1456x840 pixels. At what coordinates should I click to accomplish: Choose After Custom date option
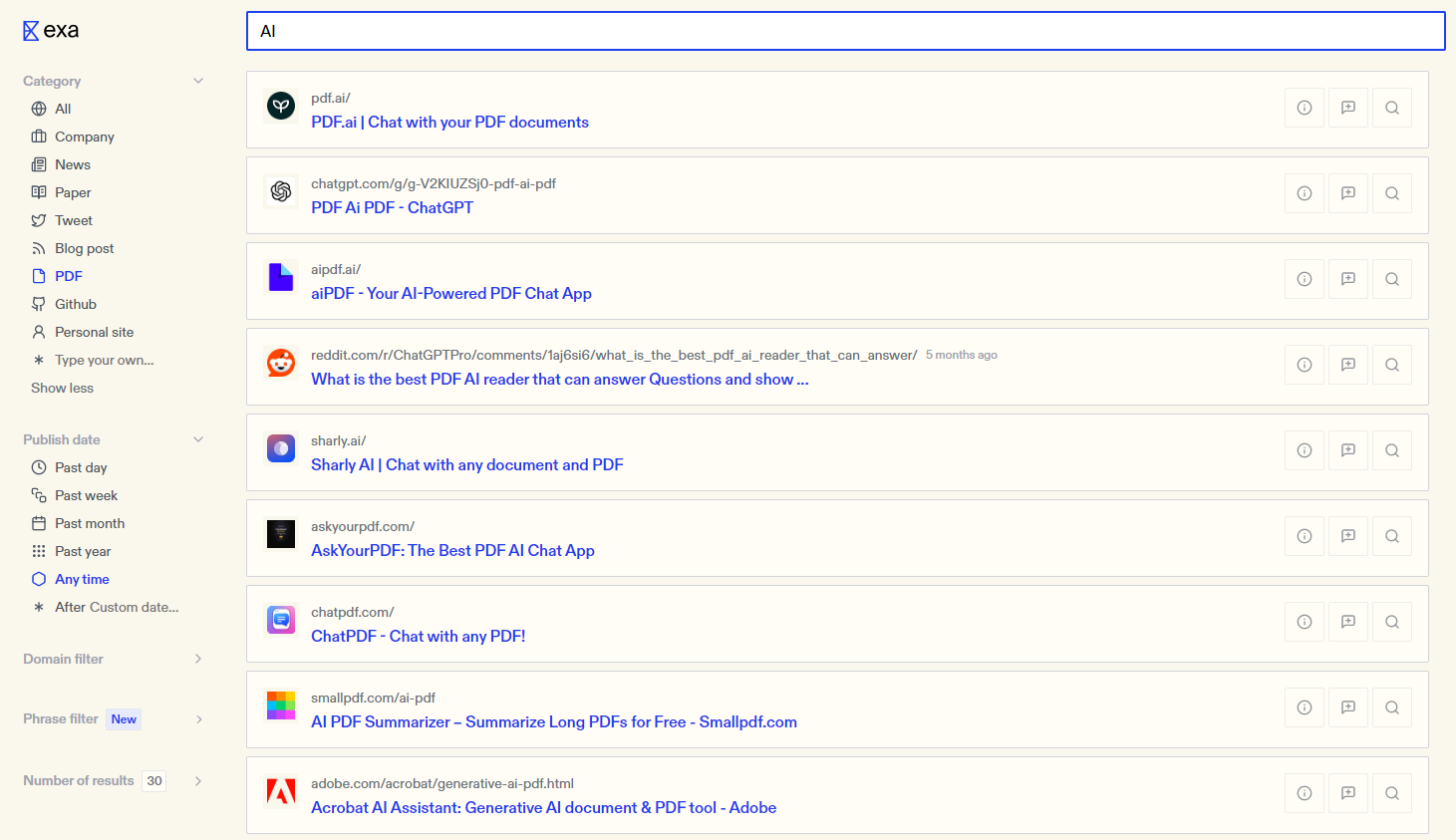pyautogui.click(x=106, y=607)
